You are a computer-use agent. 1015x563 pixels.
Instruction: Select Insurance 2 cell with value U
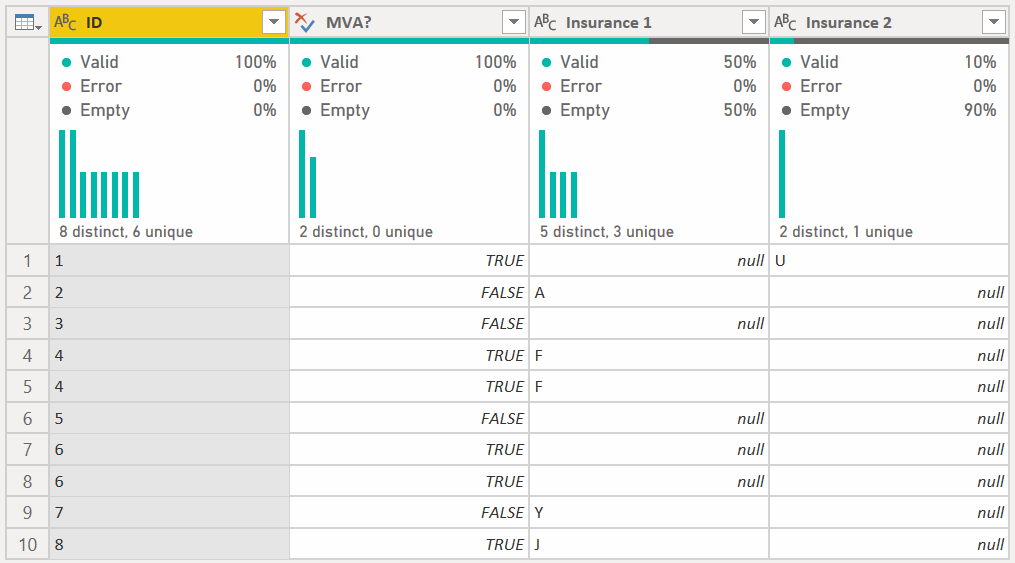(x=889, y=261)
